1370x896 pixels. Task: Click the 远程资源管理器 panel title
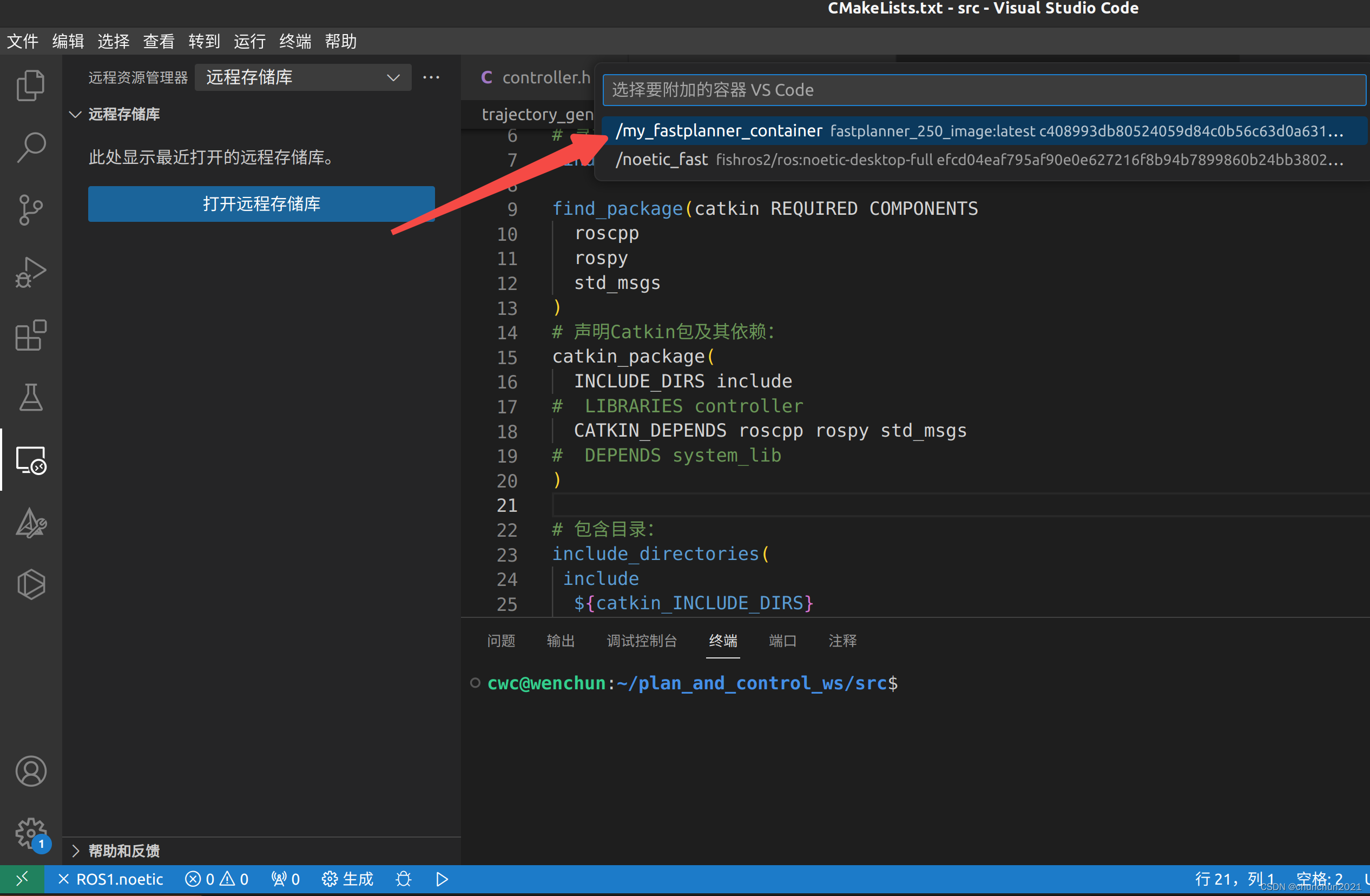(138, 77)
